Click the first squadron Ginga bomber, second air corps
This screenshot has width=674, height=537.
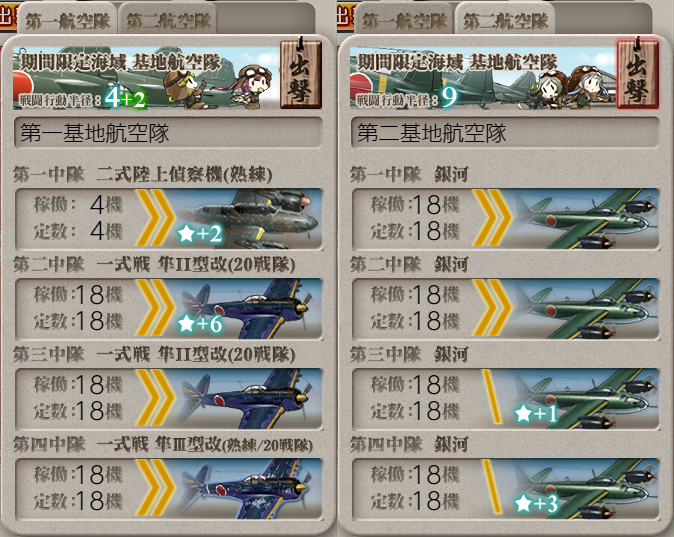click(586, 219)
